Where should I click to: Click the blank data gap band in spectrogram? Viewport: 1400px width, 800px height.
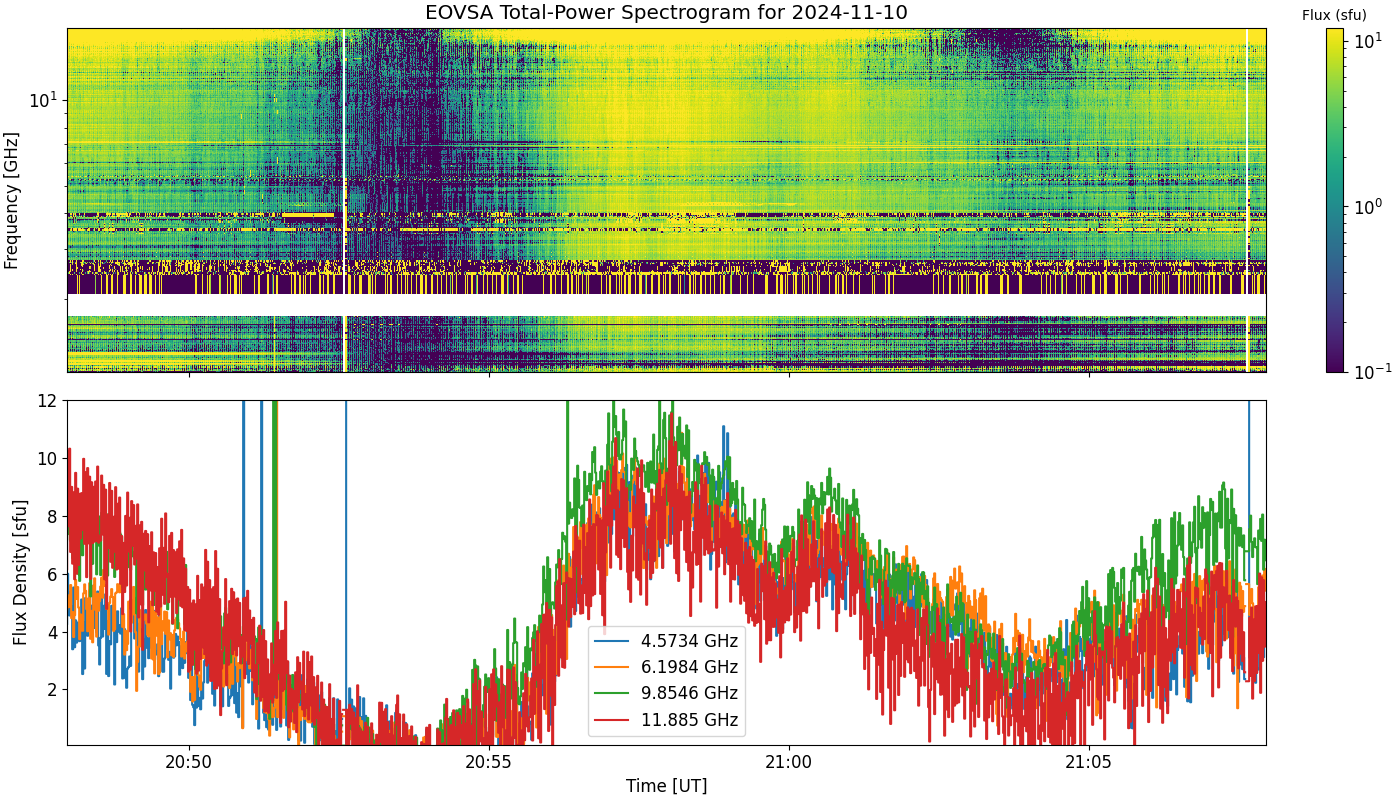point(666,304)
